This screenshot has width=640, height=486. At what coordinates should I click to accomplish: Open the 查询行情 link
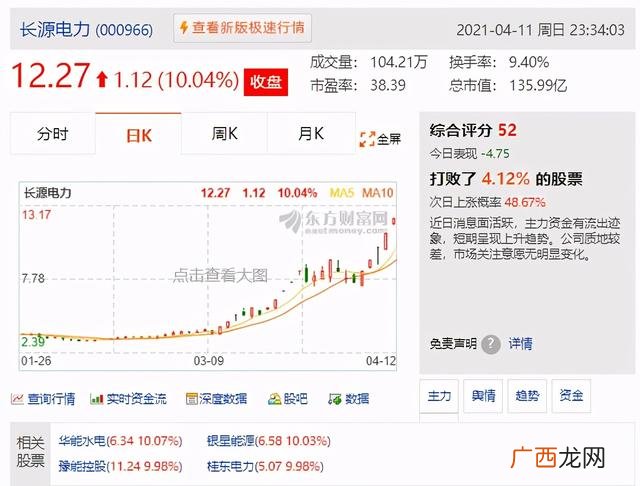(x=51, y=399)
